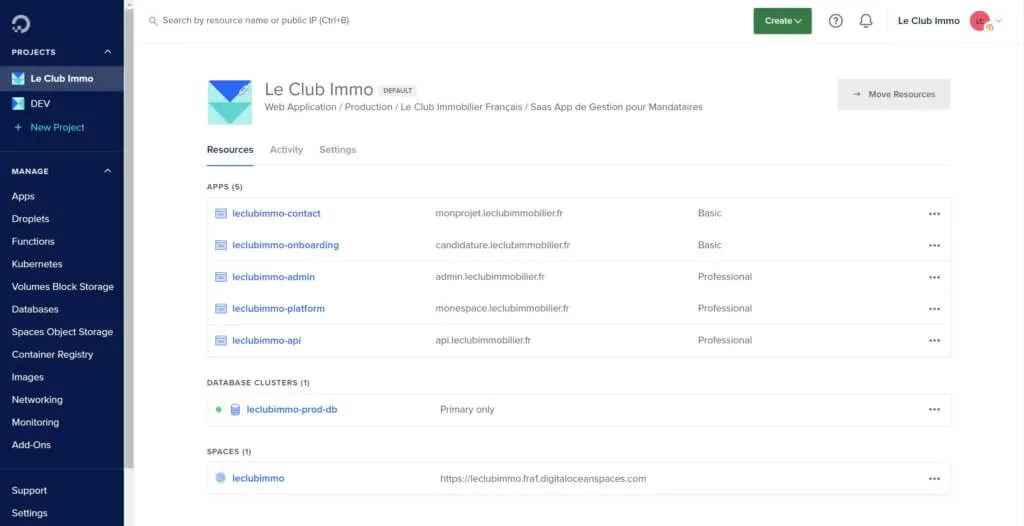Screen dimensions: 1024x526
Task: Open more options for leclubimmo-platform
Action: [x=935, y=309]
